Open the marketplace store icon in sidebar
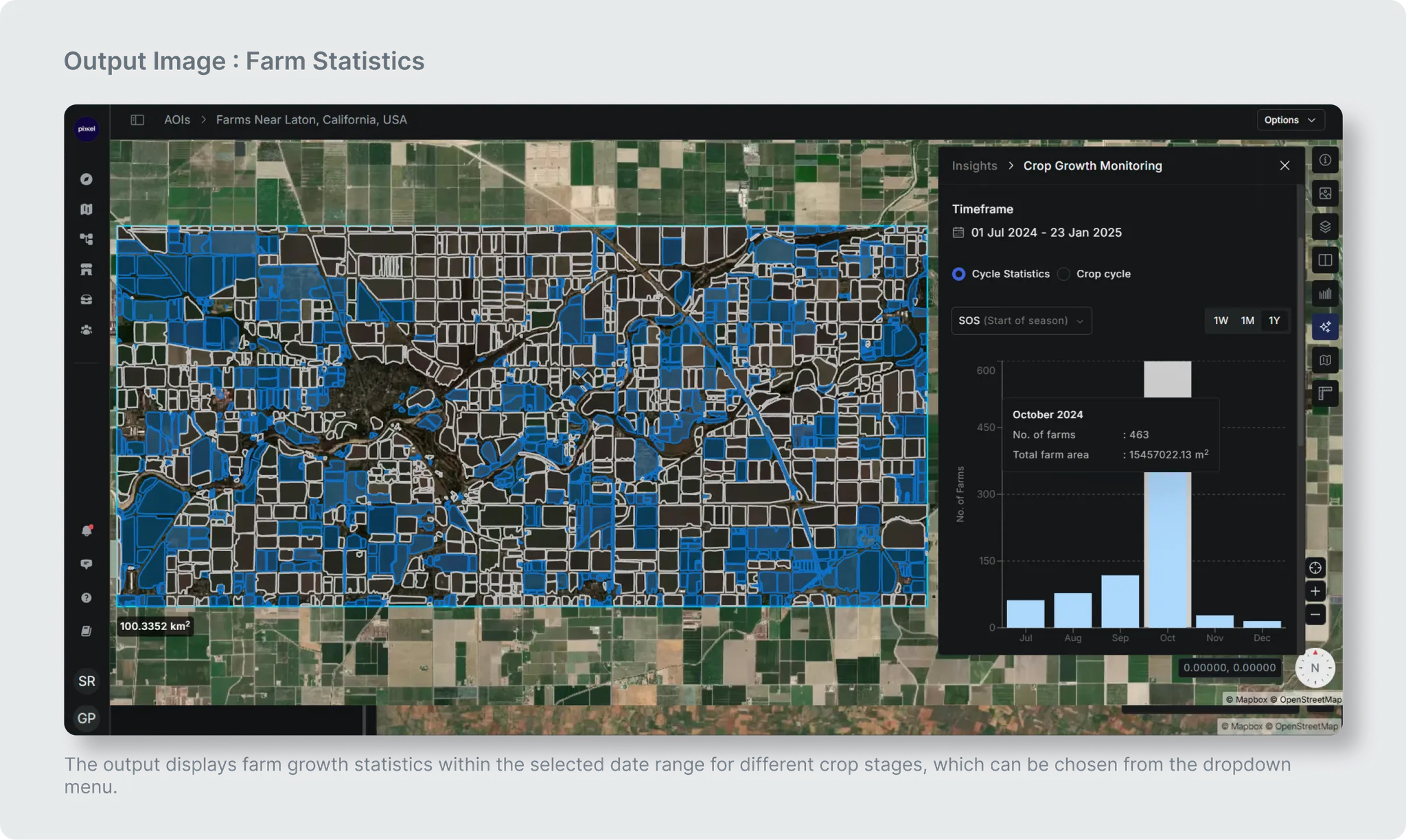This screenshot has width=1406, height=840. [87, 269]
